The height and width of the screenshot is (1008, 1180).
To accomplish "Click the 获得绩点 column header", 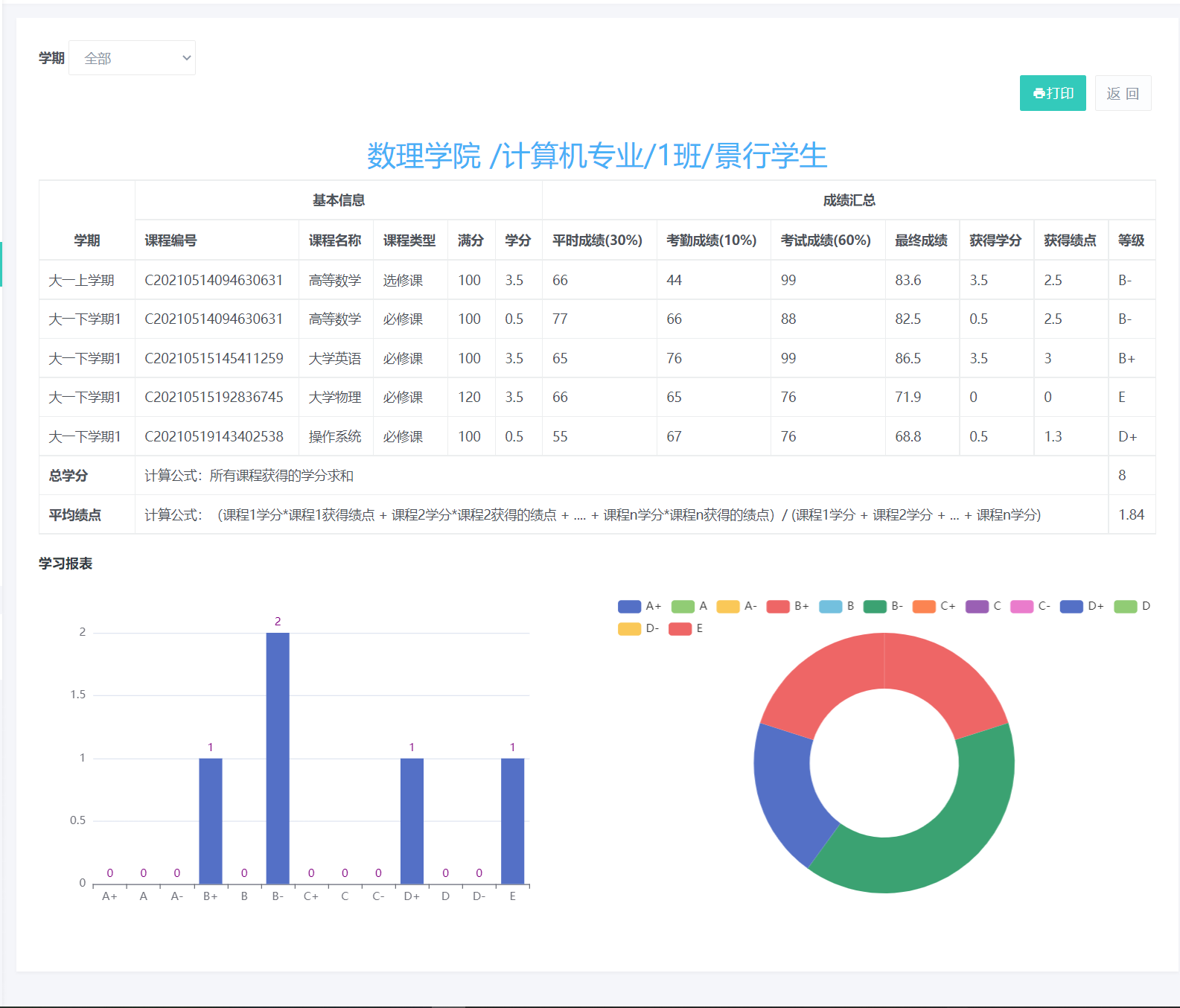I will [x=1070, y=240].
